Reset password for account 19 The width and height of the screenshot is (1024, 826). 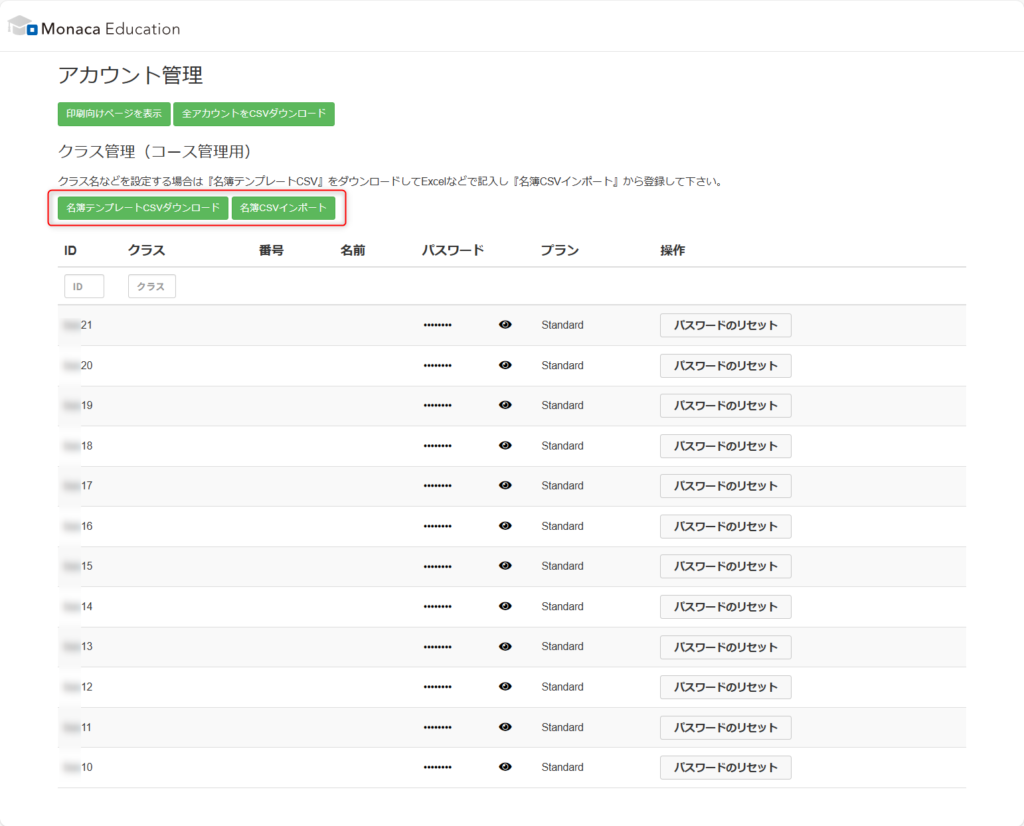click(726, 405)
